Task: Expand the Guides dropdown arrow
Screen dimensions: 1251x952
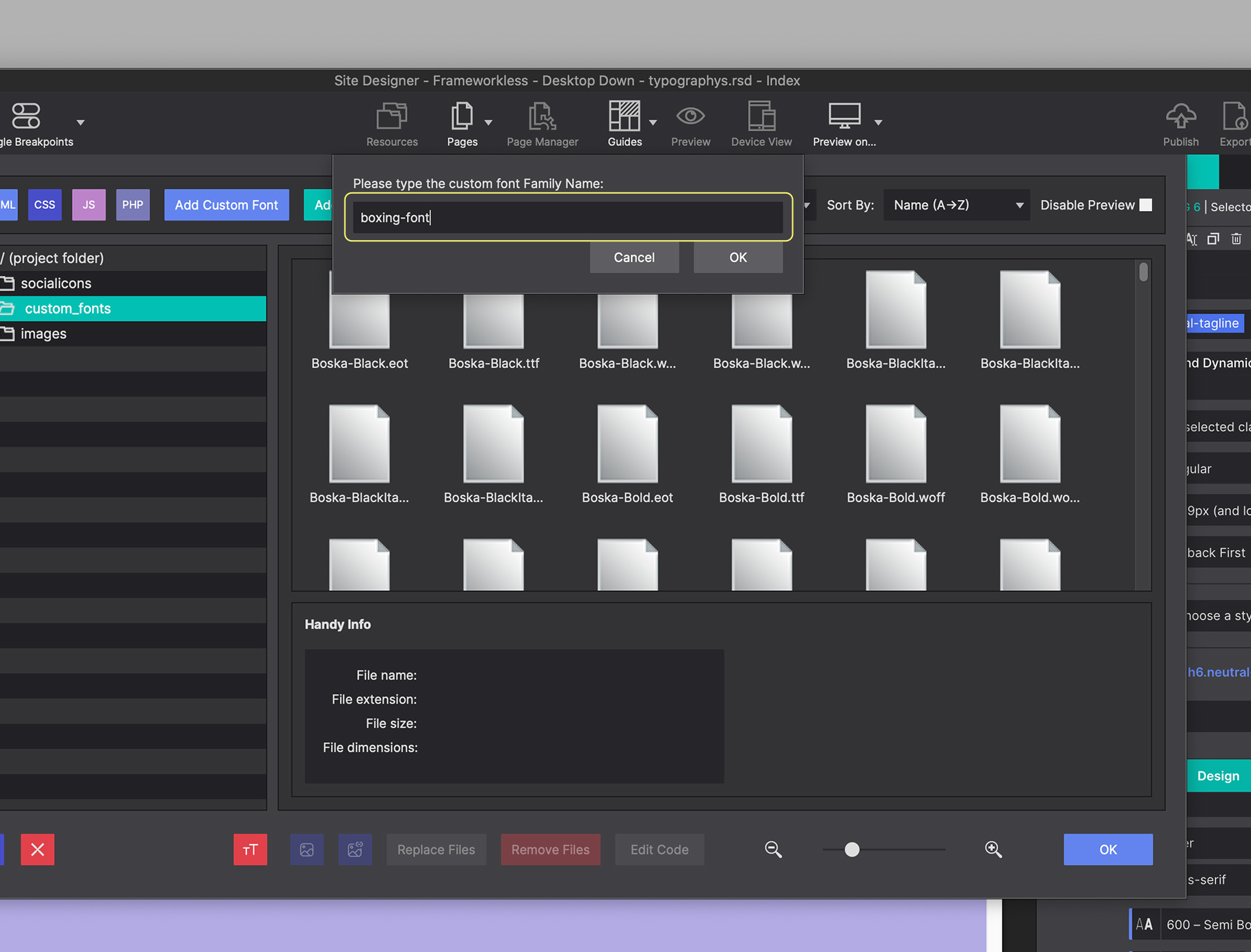Action: (x=652, y=122)
